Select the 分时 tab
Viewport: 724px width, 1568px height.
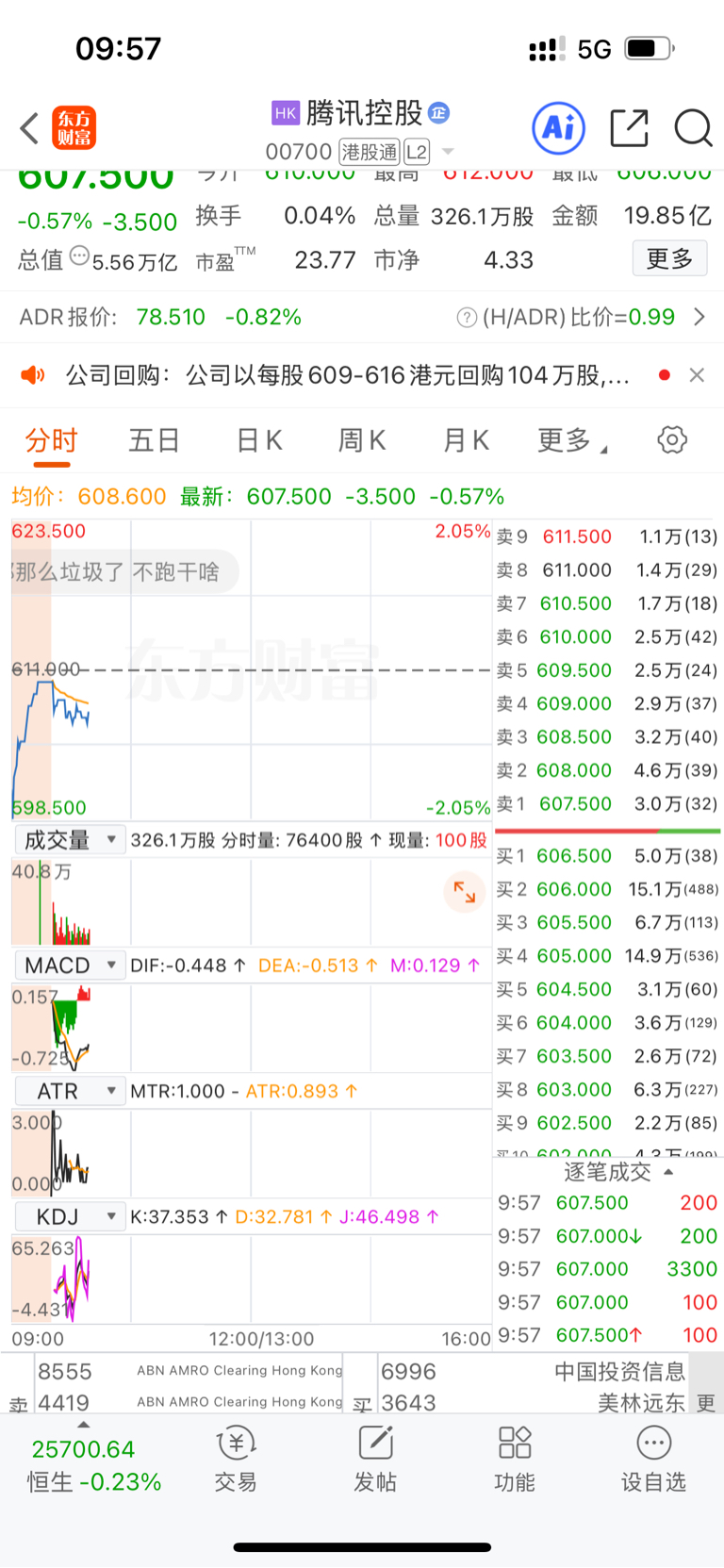click(x=51, y=440)
